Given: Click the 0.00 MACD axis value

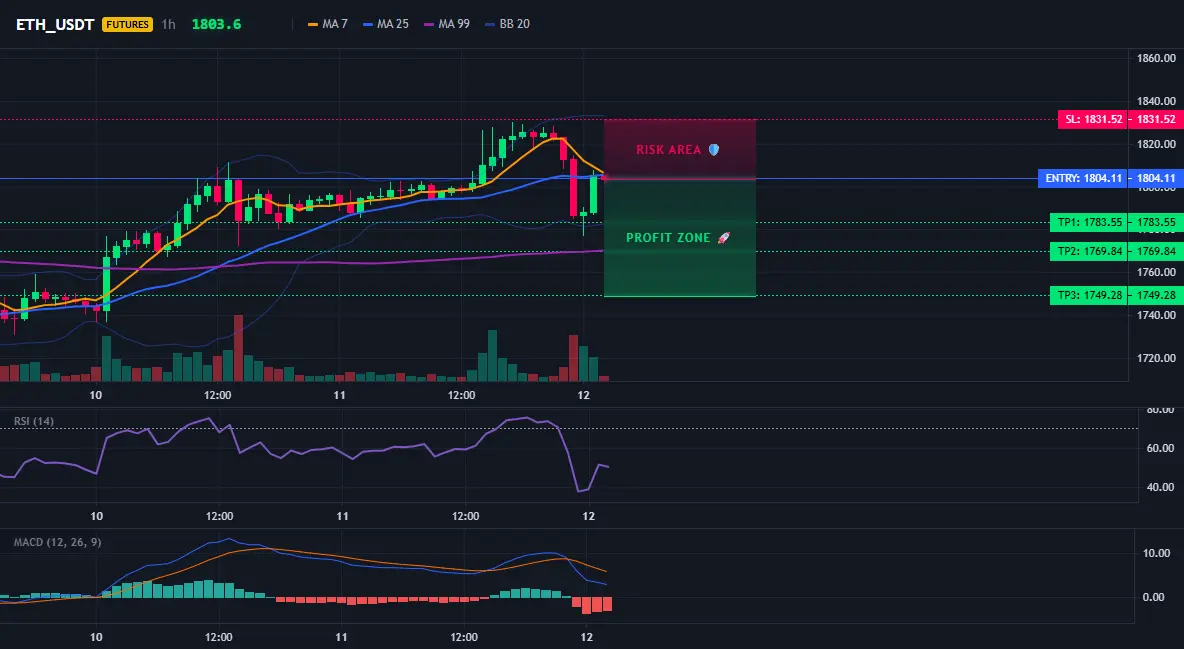Looking at the screenshot, I should 1153,598.
